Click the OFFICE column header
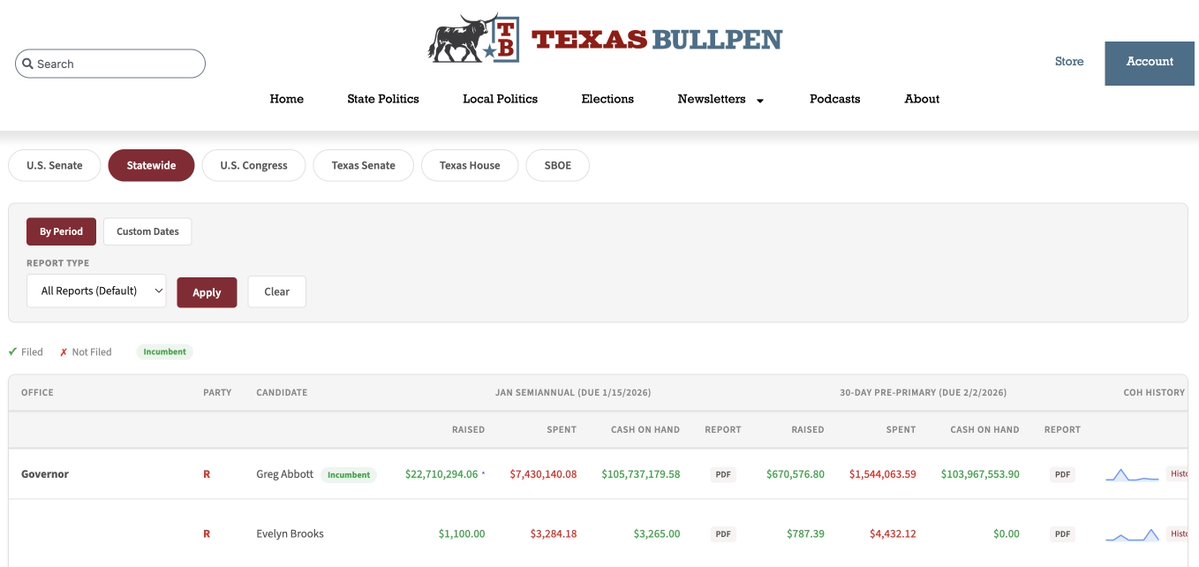The height and width of the screenshot is (567, 1199). pyautogui.click(x=37, y=393)
